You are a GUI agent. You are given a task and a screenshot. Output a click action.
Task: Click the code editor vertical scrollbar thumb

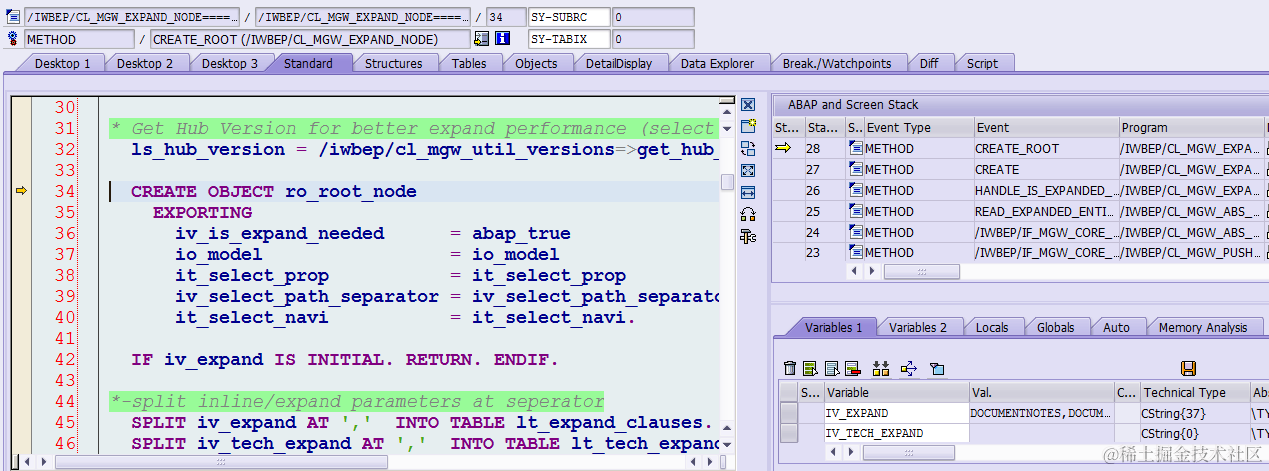727,181
